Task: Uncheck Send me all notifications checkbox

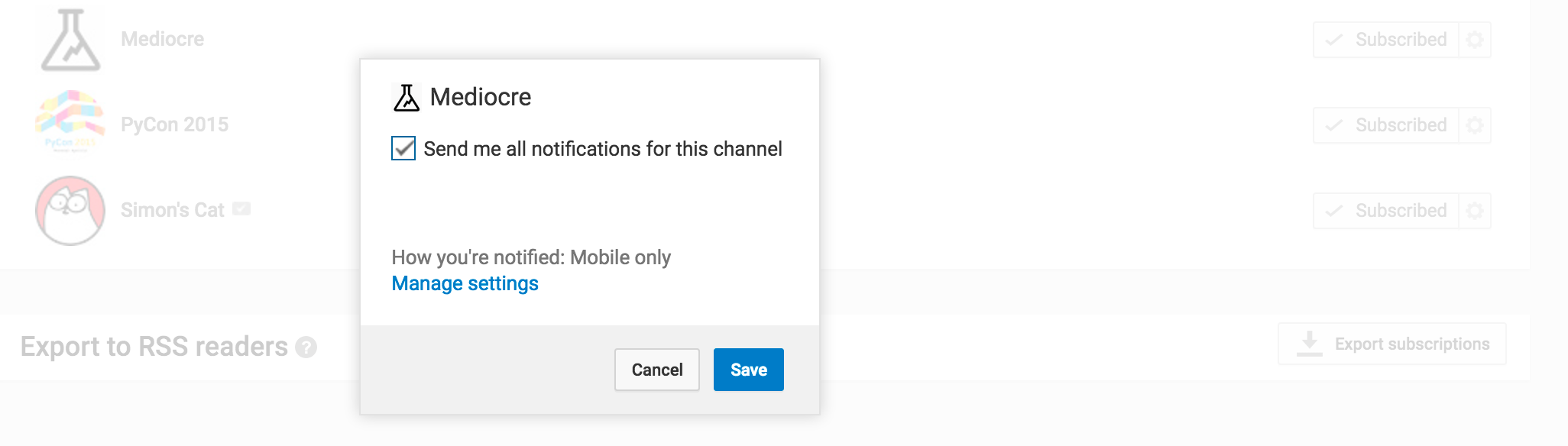Action: (x=403, y=148)
